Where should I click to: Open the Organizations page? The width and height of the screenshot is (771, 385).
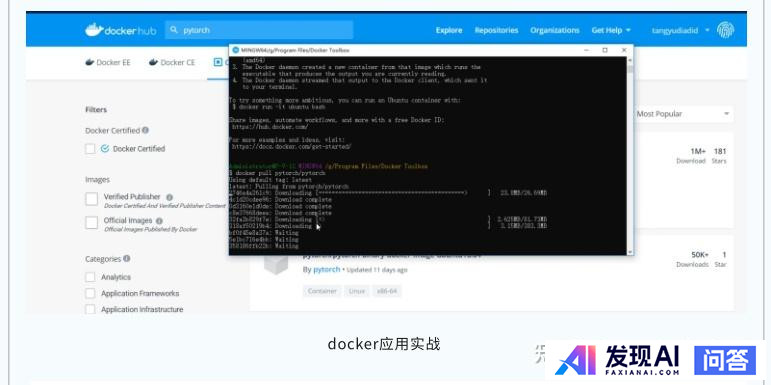click(x=555, y=30)
